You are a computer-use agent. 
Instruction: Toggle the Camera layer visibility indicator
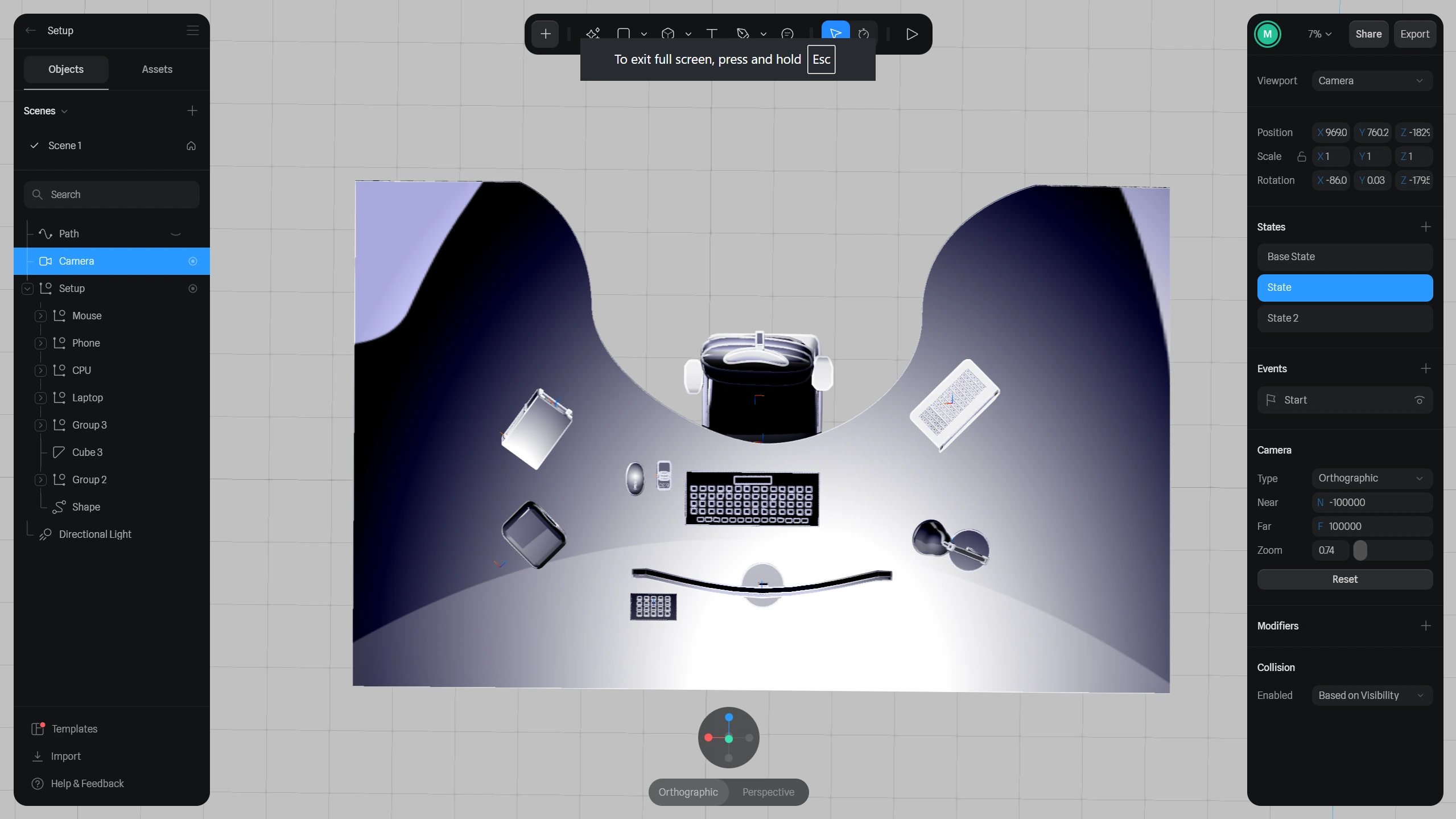coord(193,261)
